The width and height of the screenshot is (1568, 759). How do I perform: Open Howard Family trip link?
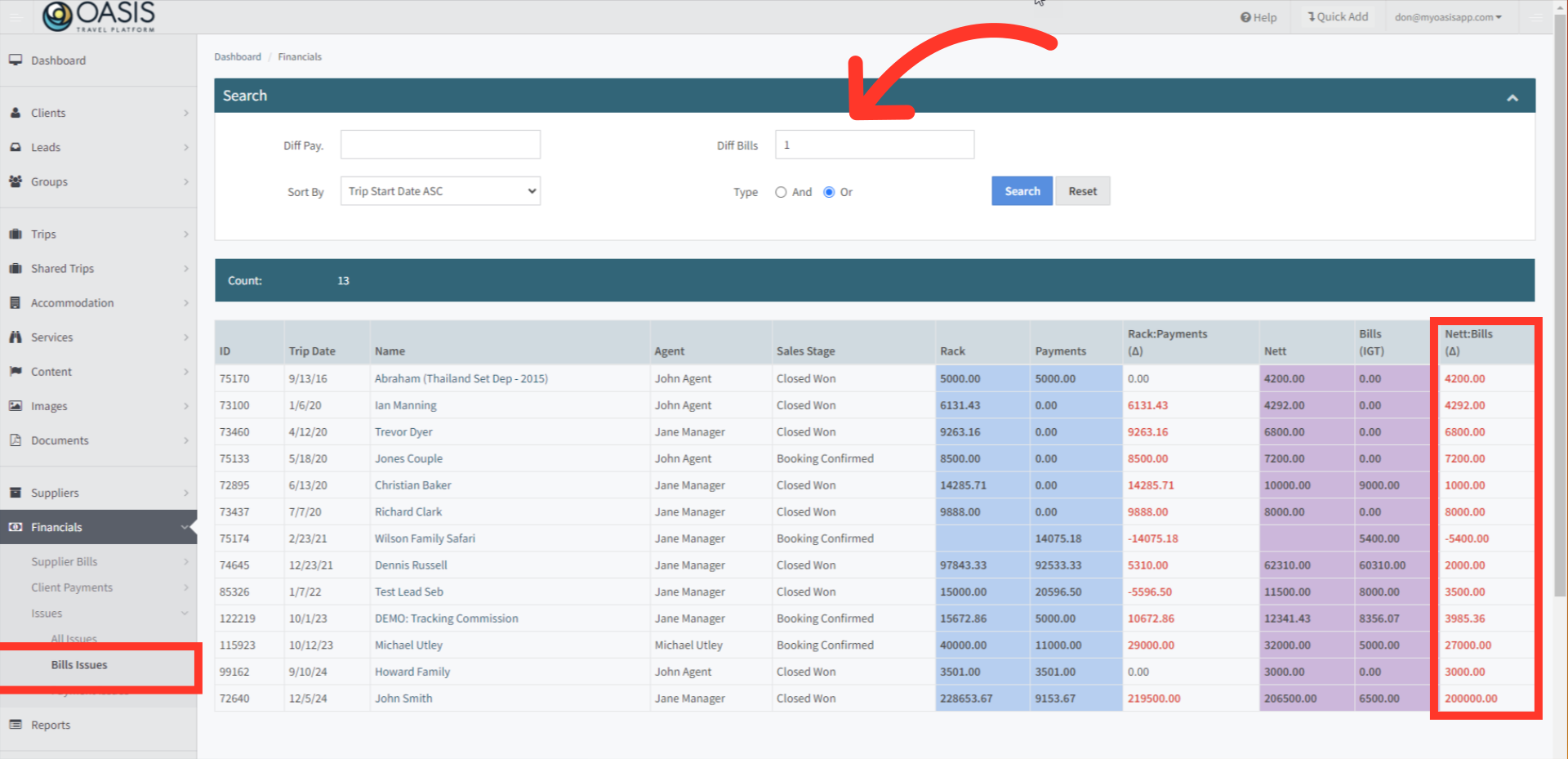click(412, 672)
